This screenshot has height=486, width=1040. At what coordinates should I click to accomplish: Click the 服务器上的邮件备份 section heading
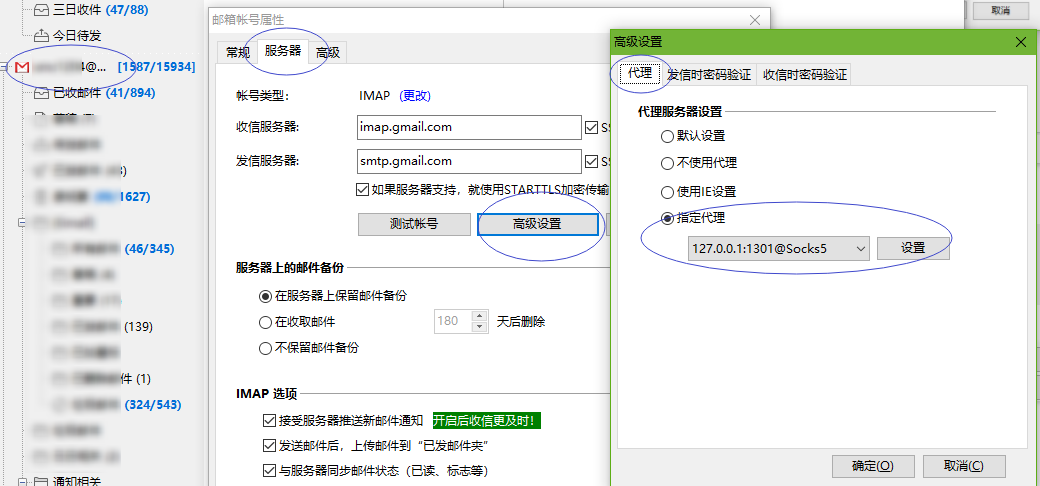290,268
